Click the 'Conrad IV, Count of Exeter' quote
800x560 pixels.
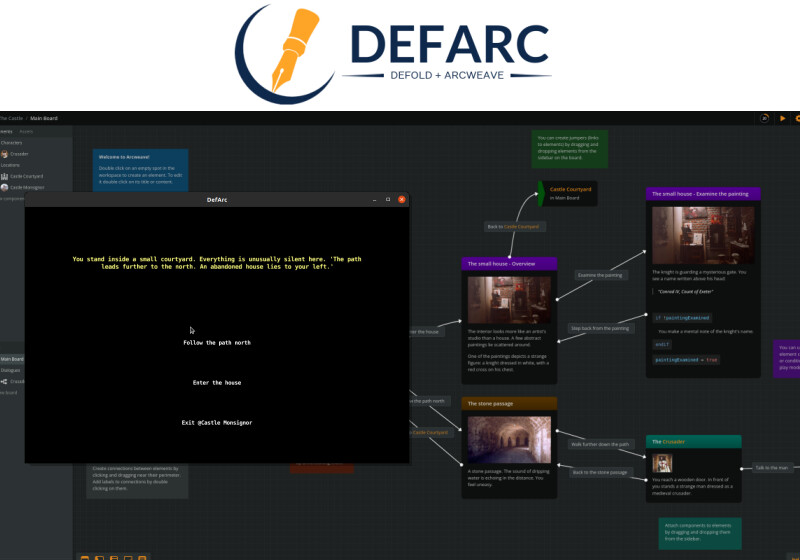[x=685, y=292]
